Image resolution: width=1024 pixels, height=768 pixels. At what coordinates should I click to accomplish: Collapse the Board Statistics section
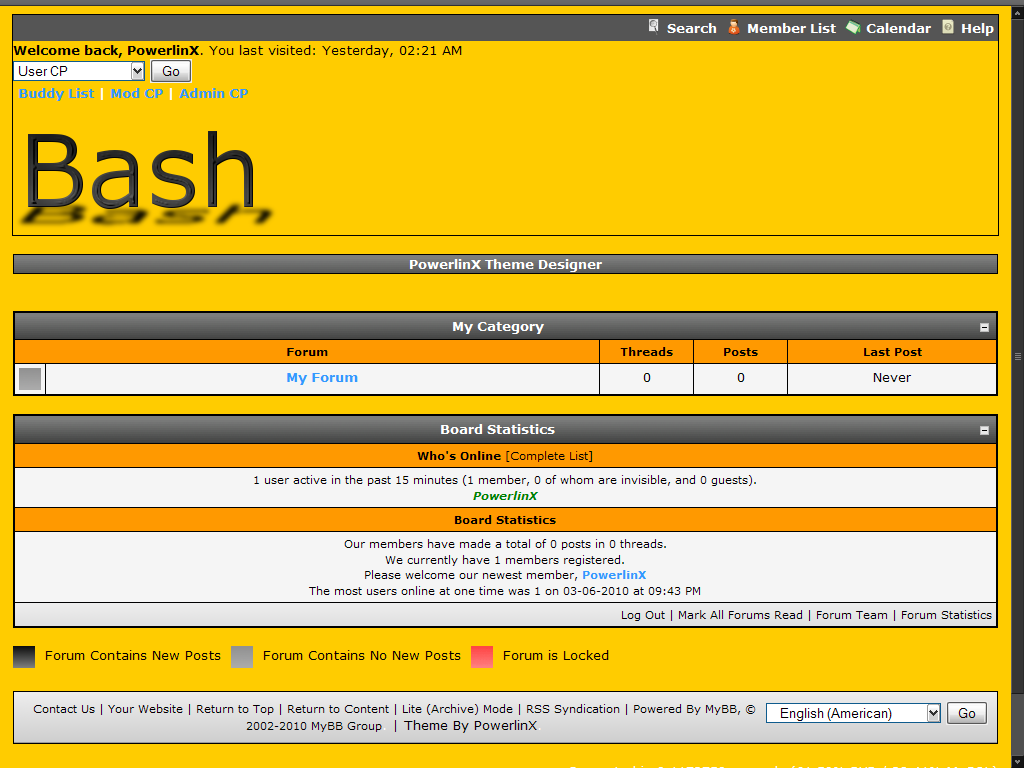coord(984,430)
